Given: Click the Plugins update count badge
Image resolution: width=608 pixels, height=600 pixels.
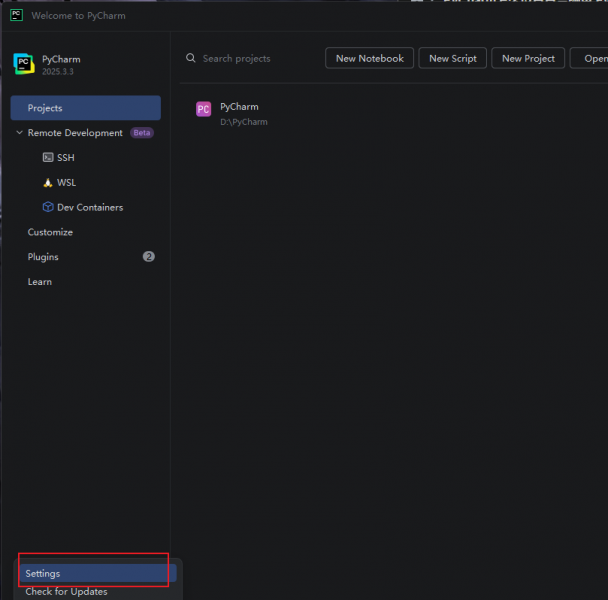Looking at the screenshot, I should (149, 257).
